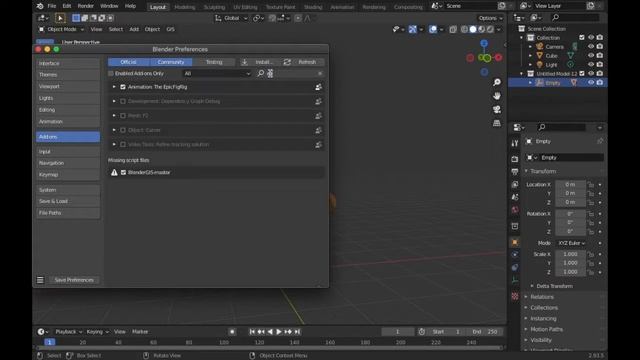This screenshot has width=640, height=360.
Task: Click the red X axis gizmo ball
Action: click(498, 58)
